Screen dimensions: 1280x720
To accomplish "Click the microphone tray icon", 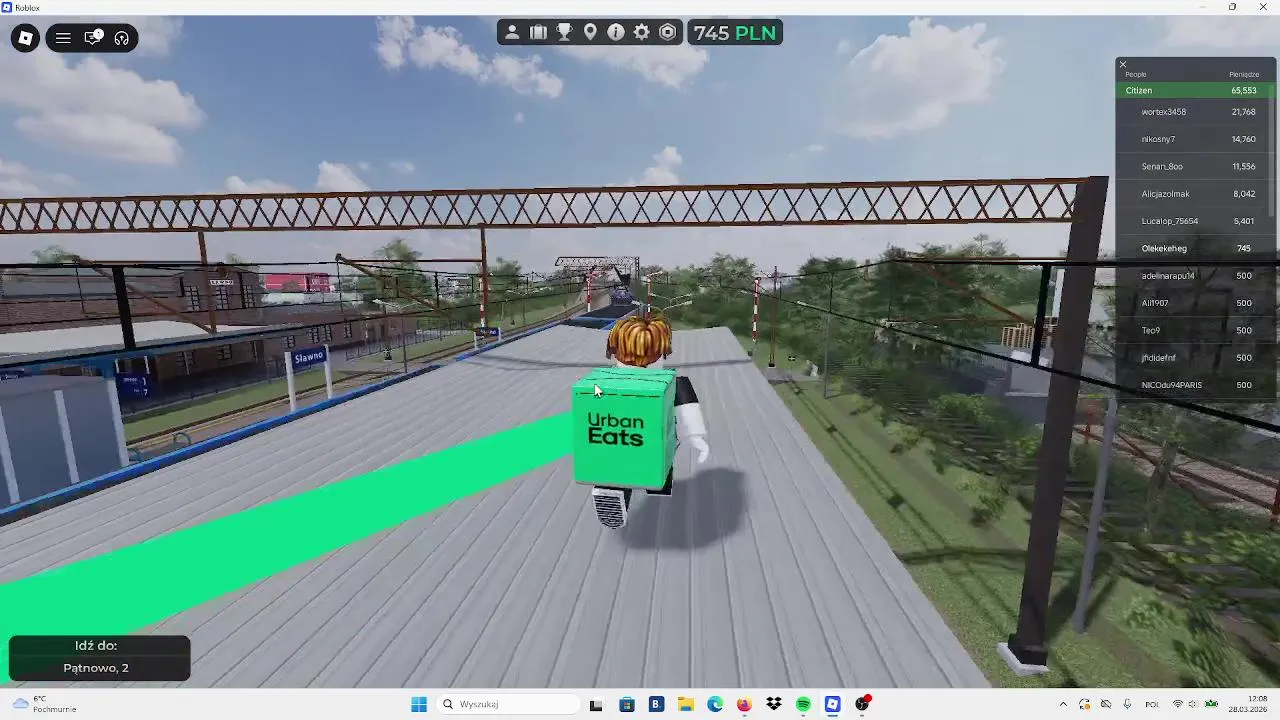I will (1127, 704).
